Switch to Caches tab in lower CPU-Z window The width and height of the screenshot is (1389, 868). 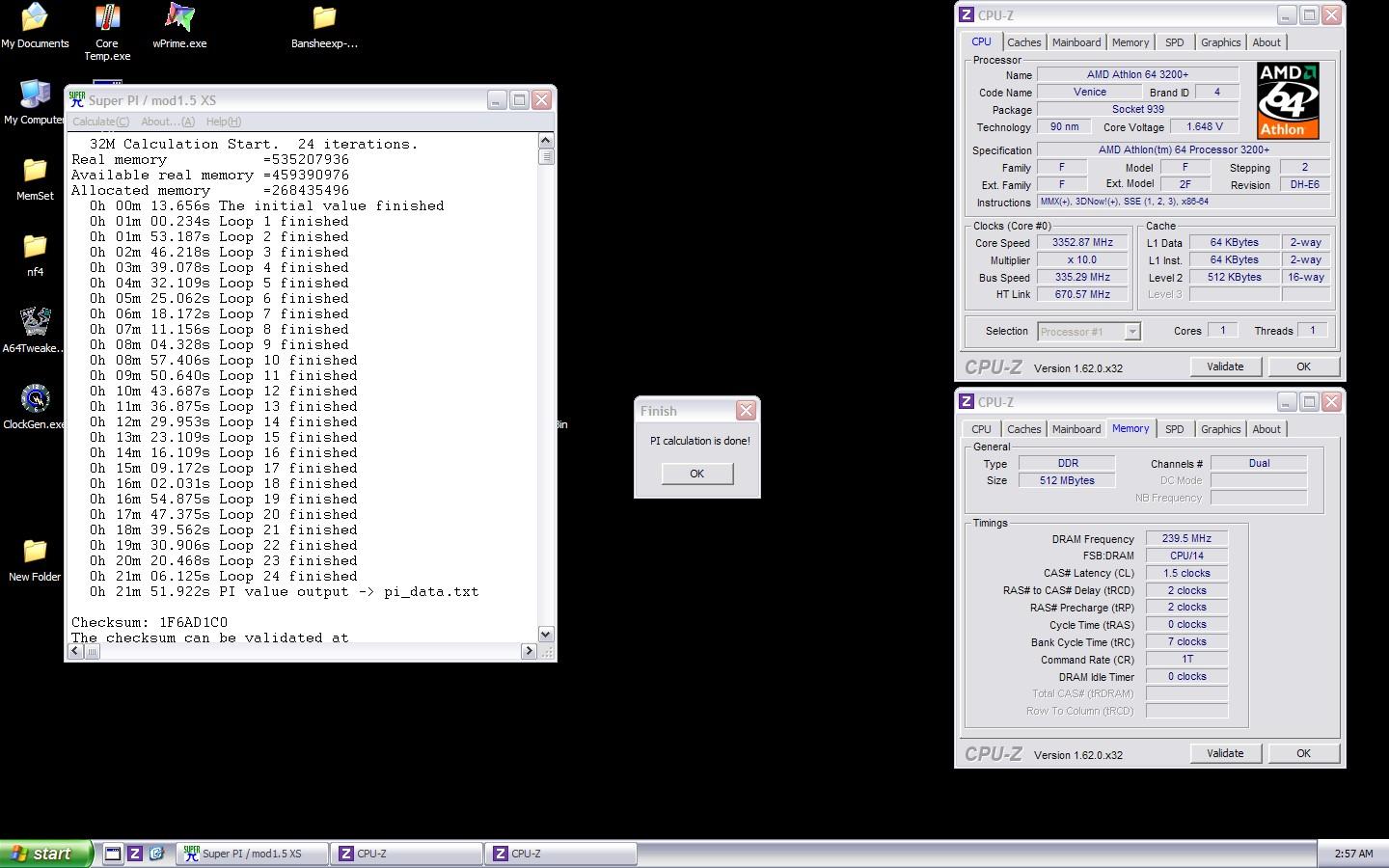1024,429
